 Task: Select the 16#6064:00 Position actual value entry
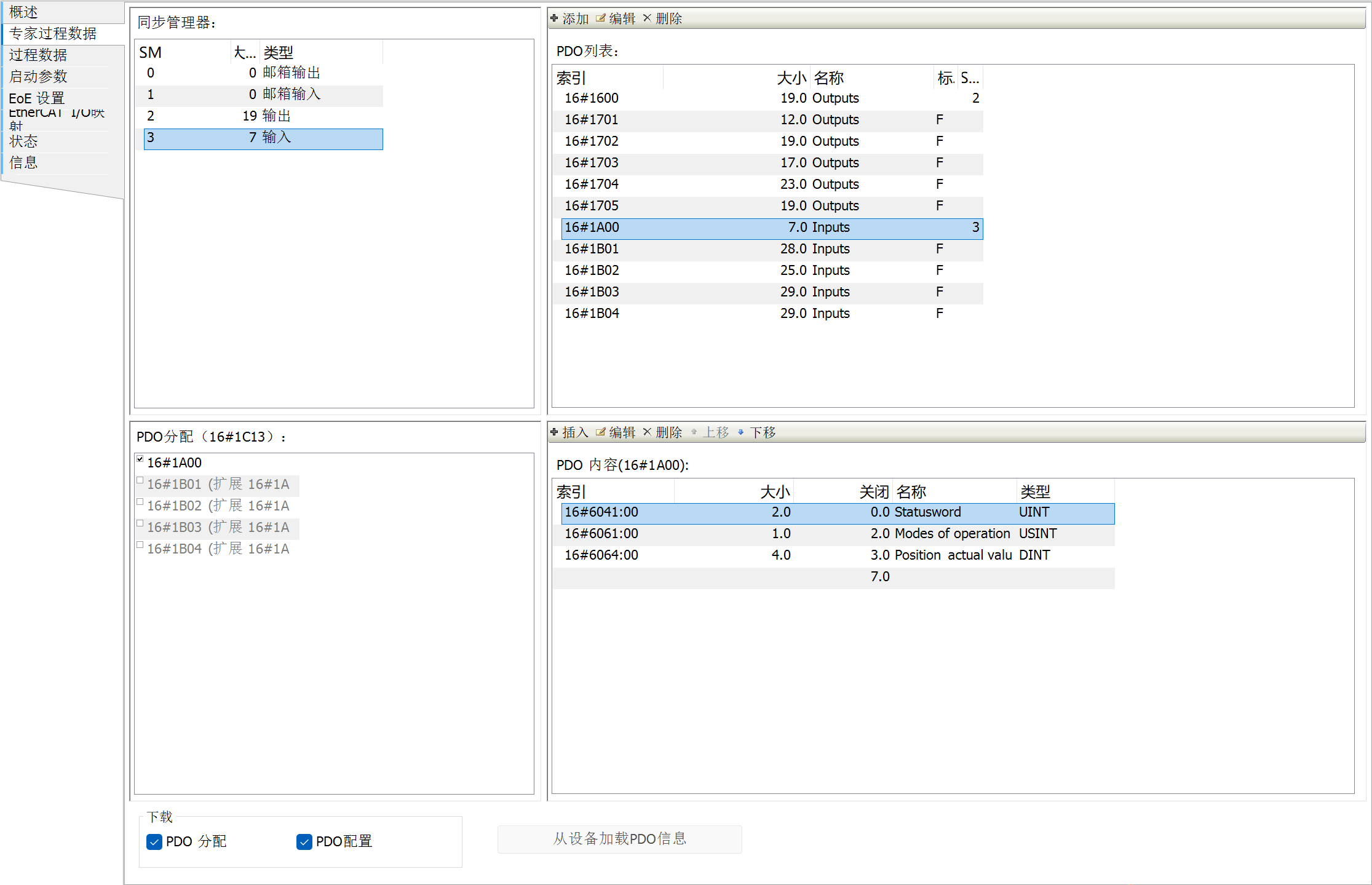[x=838, y=555]
